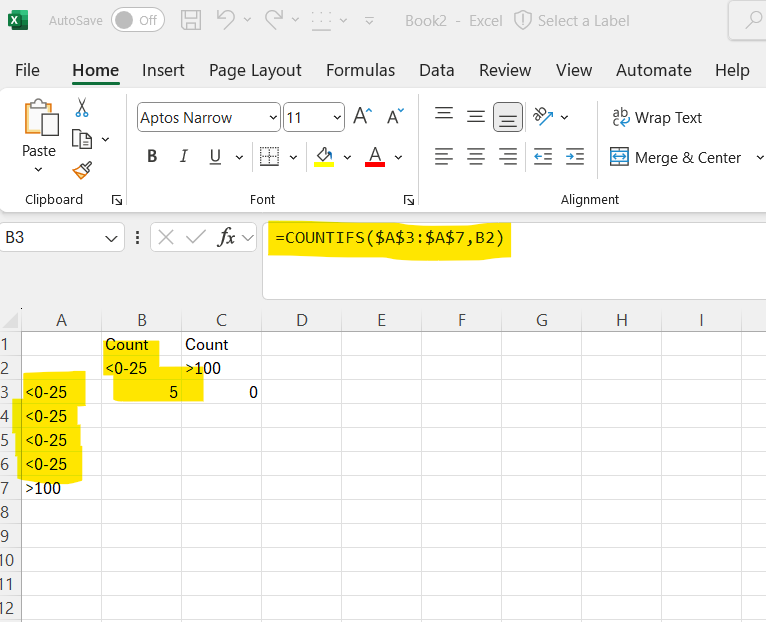Image resolution: width=766 pixels, height=622 pixels.
Task: Click the Copy icon
Action: point(82,139)
